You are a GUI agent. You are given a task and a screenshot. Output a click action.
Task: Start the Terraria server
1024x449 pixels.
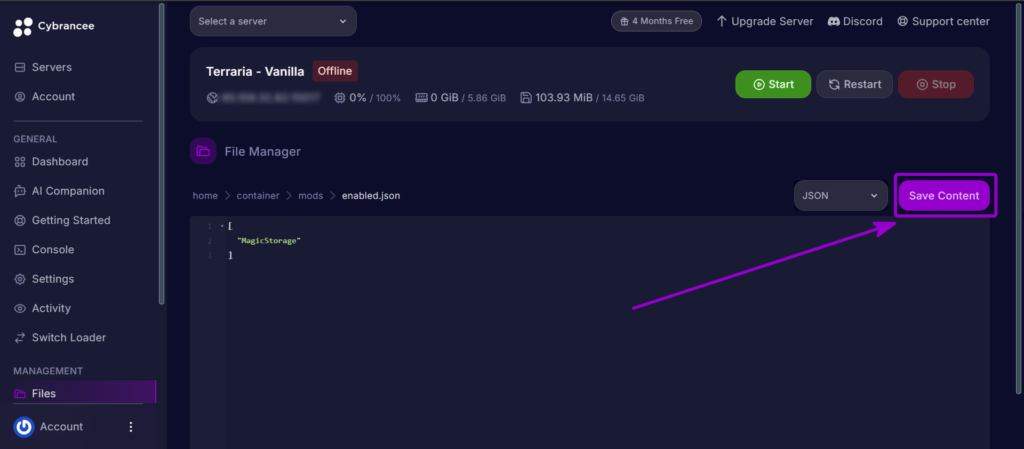tap(773, 84)
